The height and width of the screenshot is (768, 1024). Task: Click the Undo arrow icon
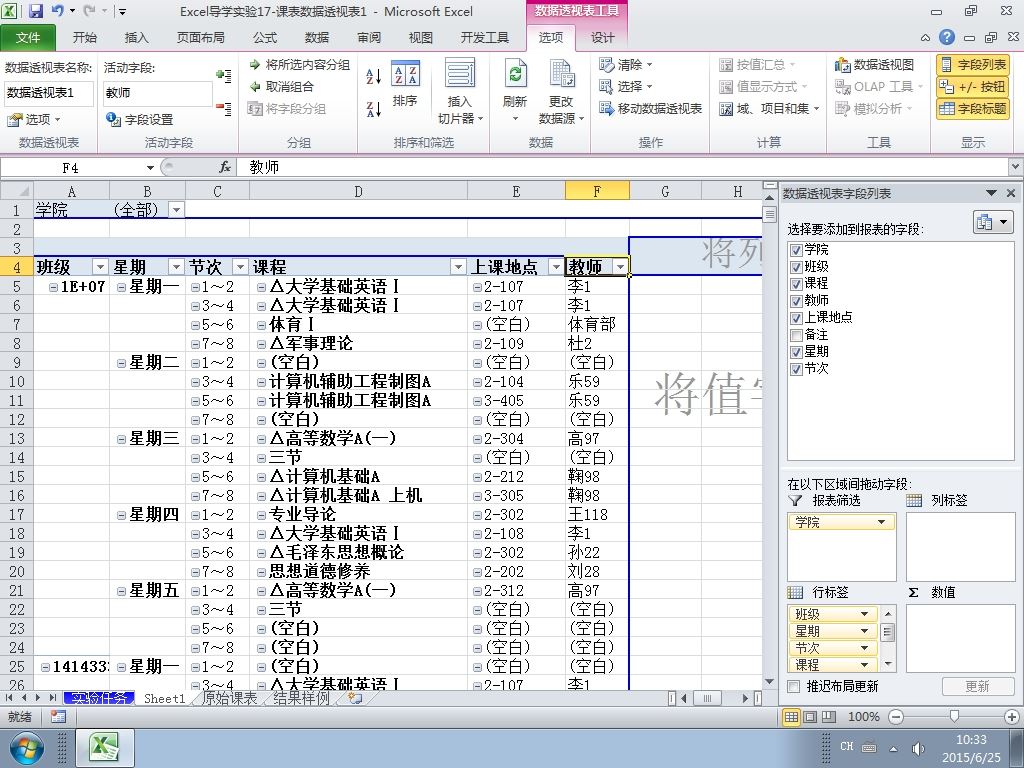57,11
